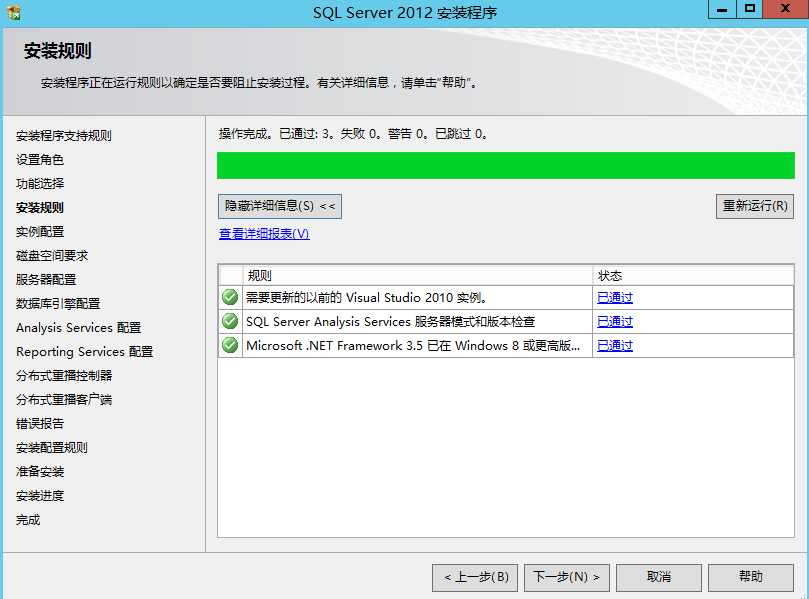Click the SQL Server setup title bar icon

[x=14, y=12]
